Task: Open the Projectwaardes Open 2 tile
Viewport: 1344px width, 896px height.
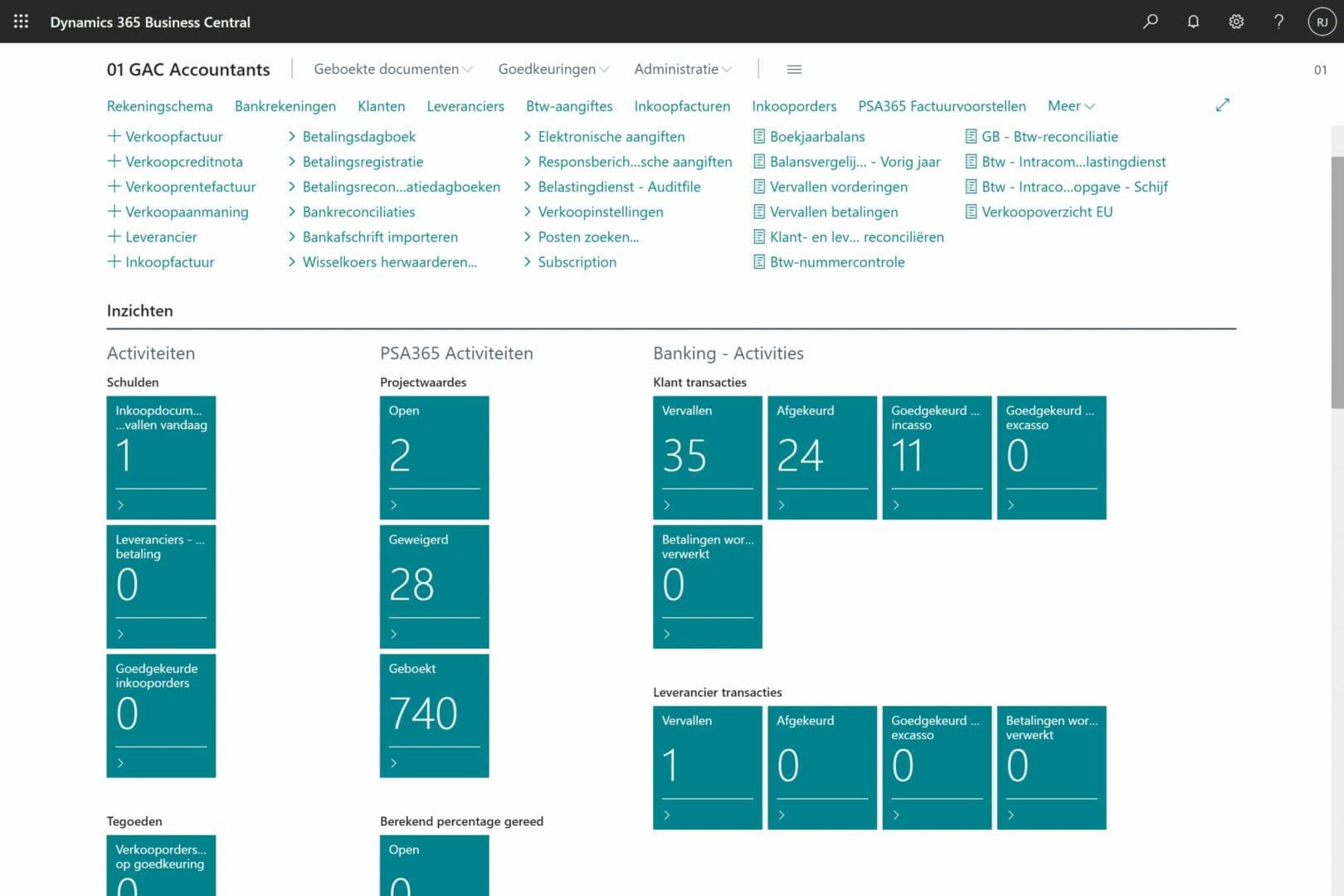Action: 434,457
